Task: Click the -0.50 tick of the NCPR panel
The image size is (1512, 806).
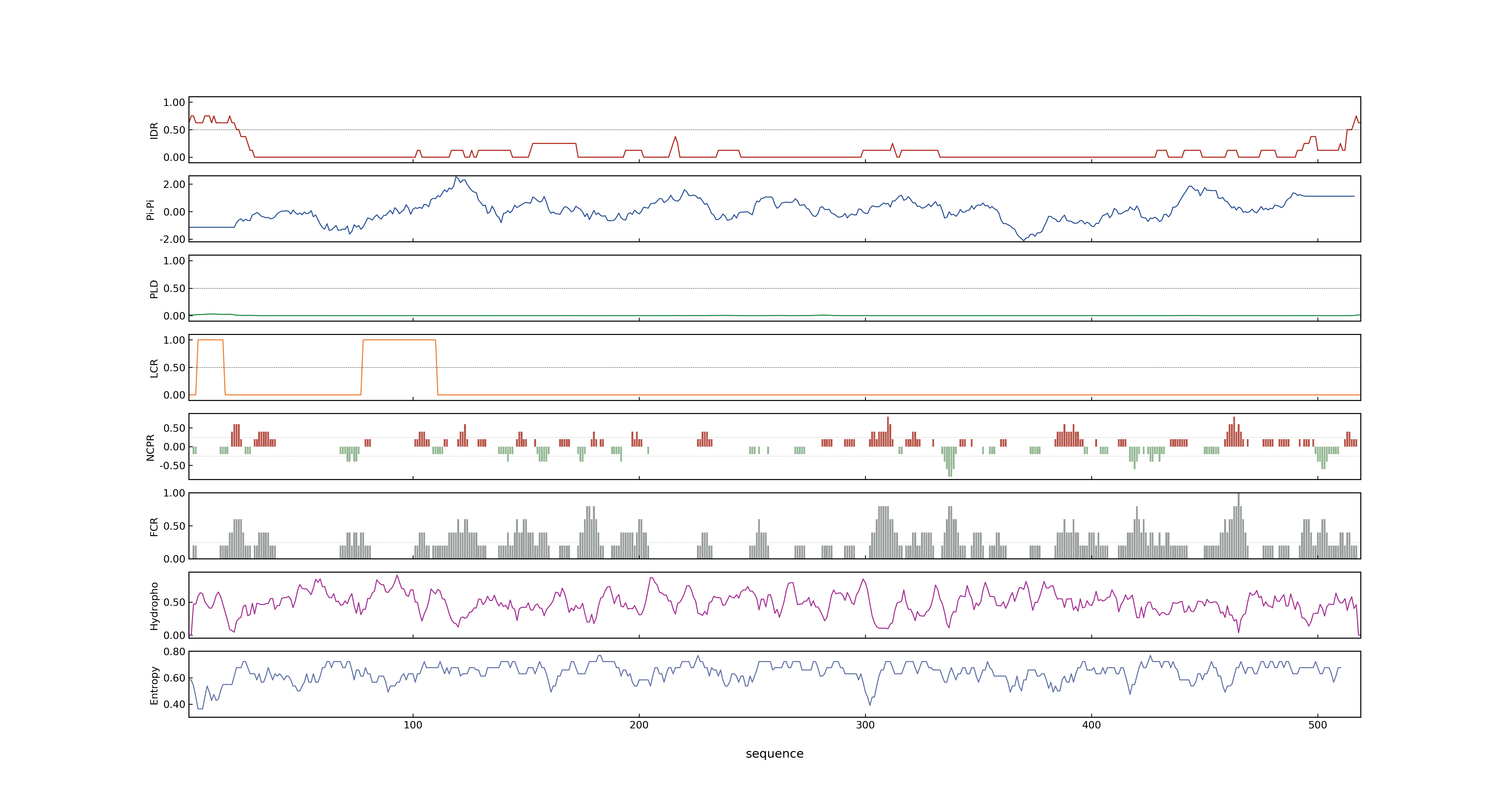Action: point(172,466)
